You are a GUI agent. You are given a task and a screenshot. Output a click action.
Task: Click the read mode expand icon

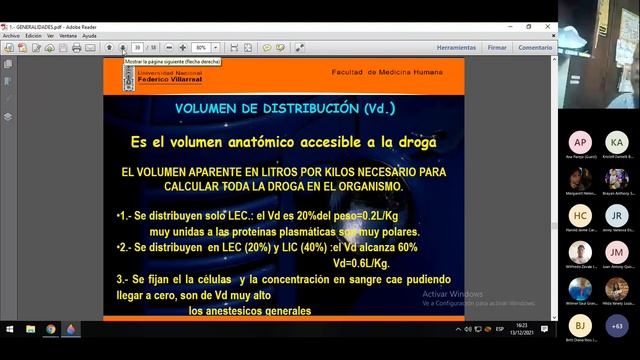click(x=300, y=48)
